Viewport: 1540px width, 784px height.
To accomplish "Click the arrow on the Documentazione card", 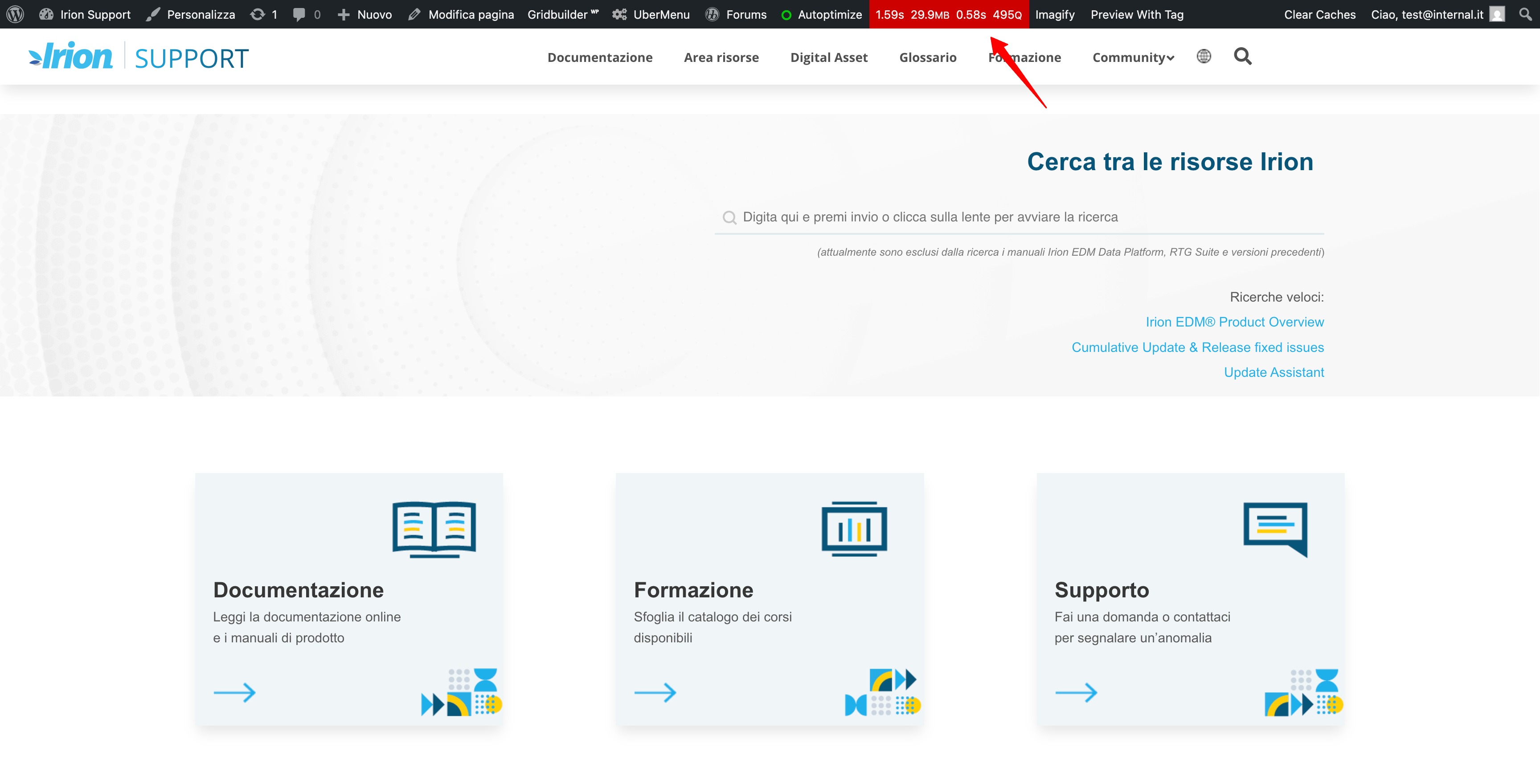I will 234,693.
